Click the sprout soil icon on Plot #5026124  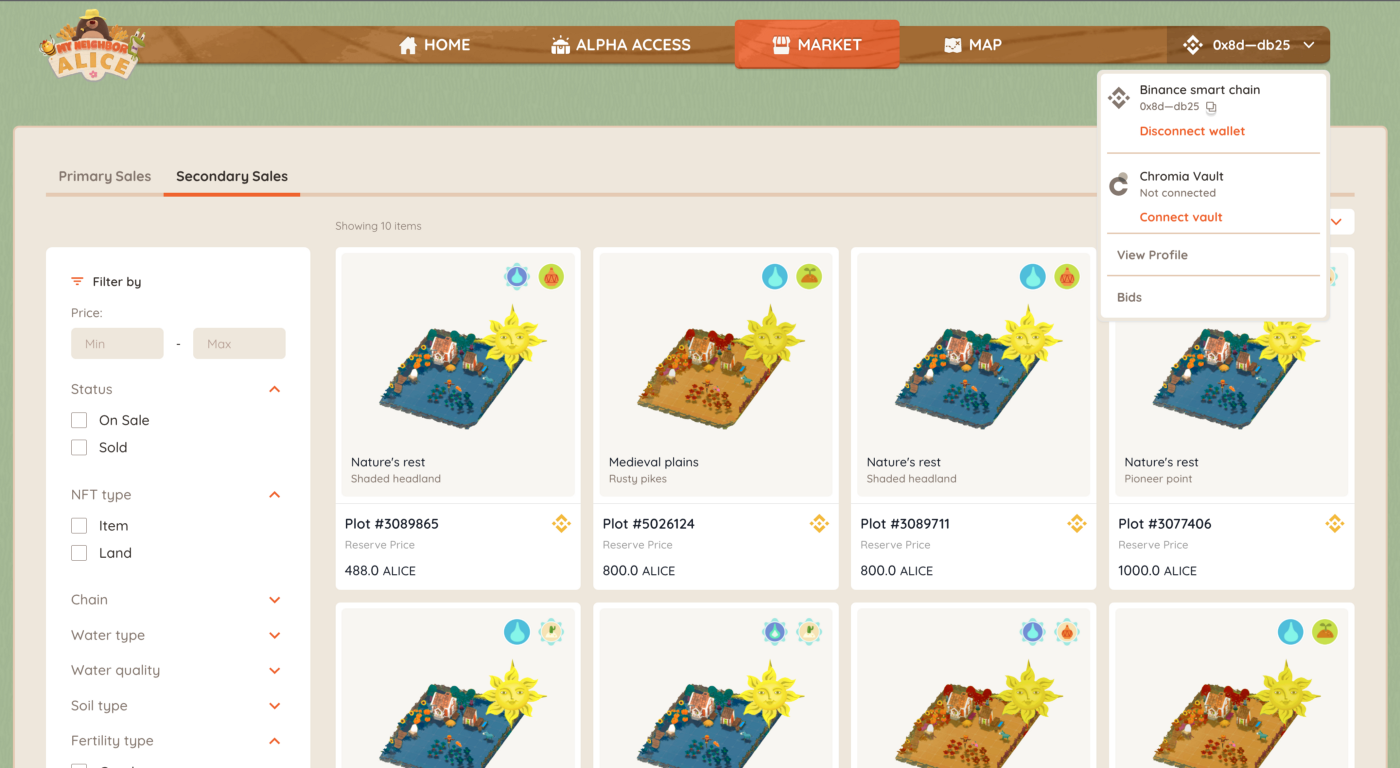click(809, 277)
